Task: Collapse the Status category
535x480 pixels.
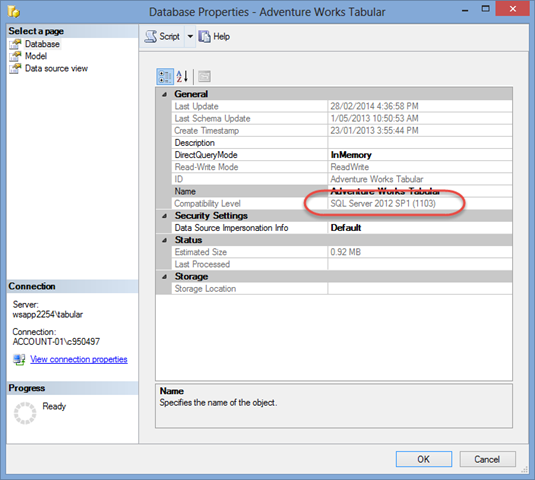Action: coord(165,240)
